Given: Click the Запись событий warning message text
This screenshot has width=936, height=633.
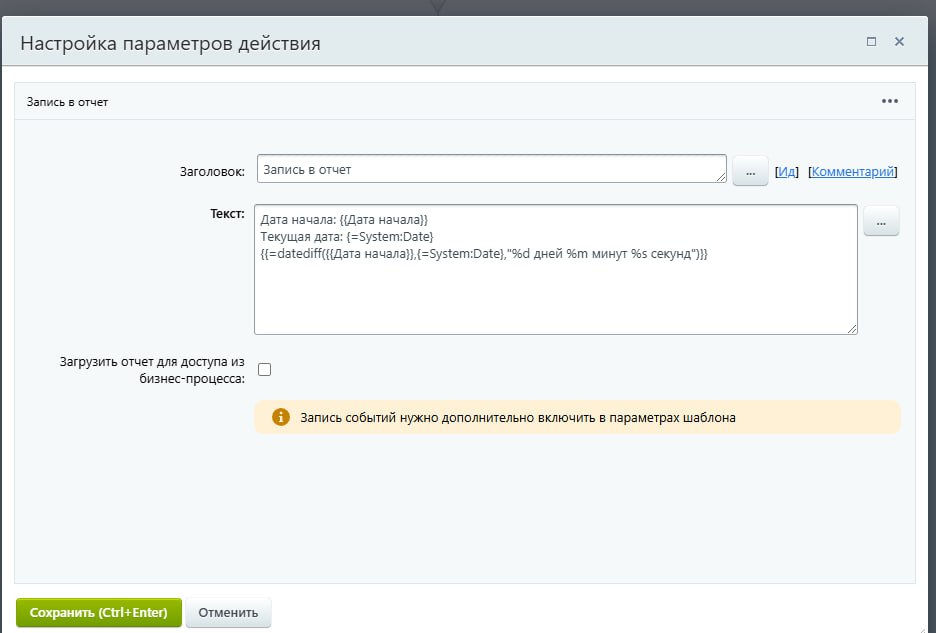Looking at the screenshot, I should click(518, 418).
